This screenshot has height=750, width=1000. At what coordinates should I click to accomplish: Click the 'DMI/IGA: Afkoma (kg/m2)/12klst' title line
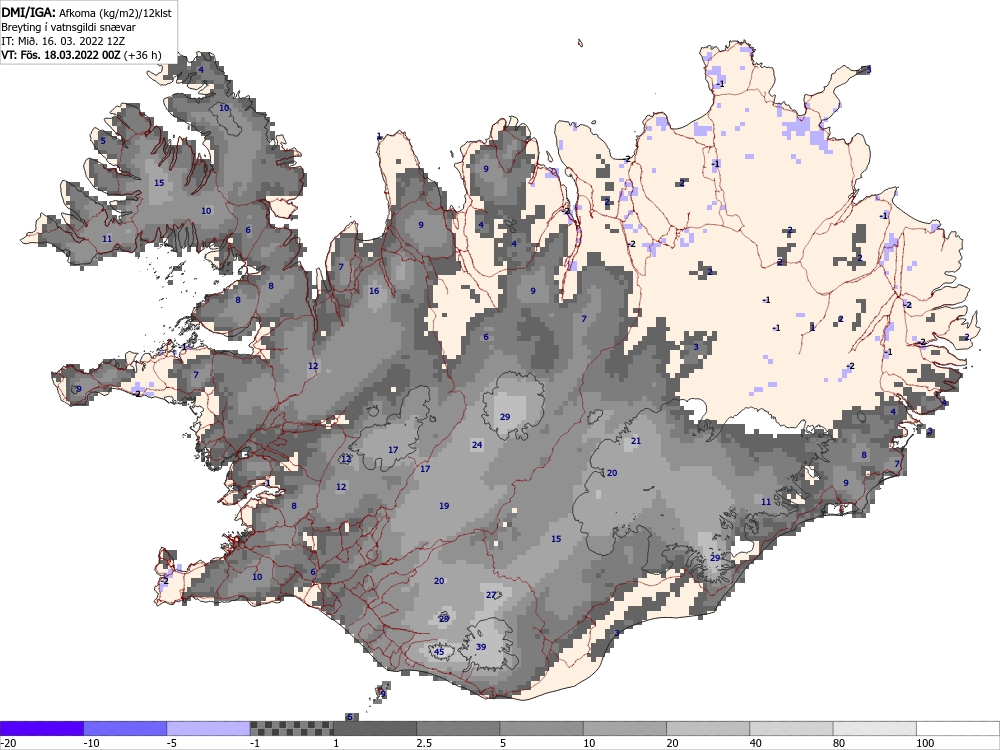[x=86, y=12]
